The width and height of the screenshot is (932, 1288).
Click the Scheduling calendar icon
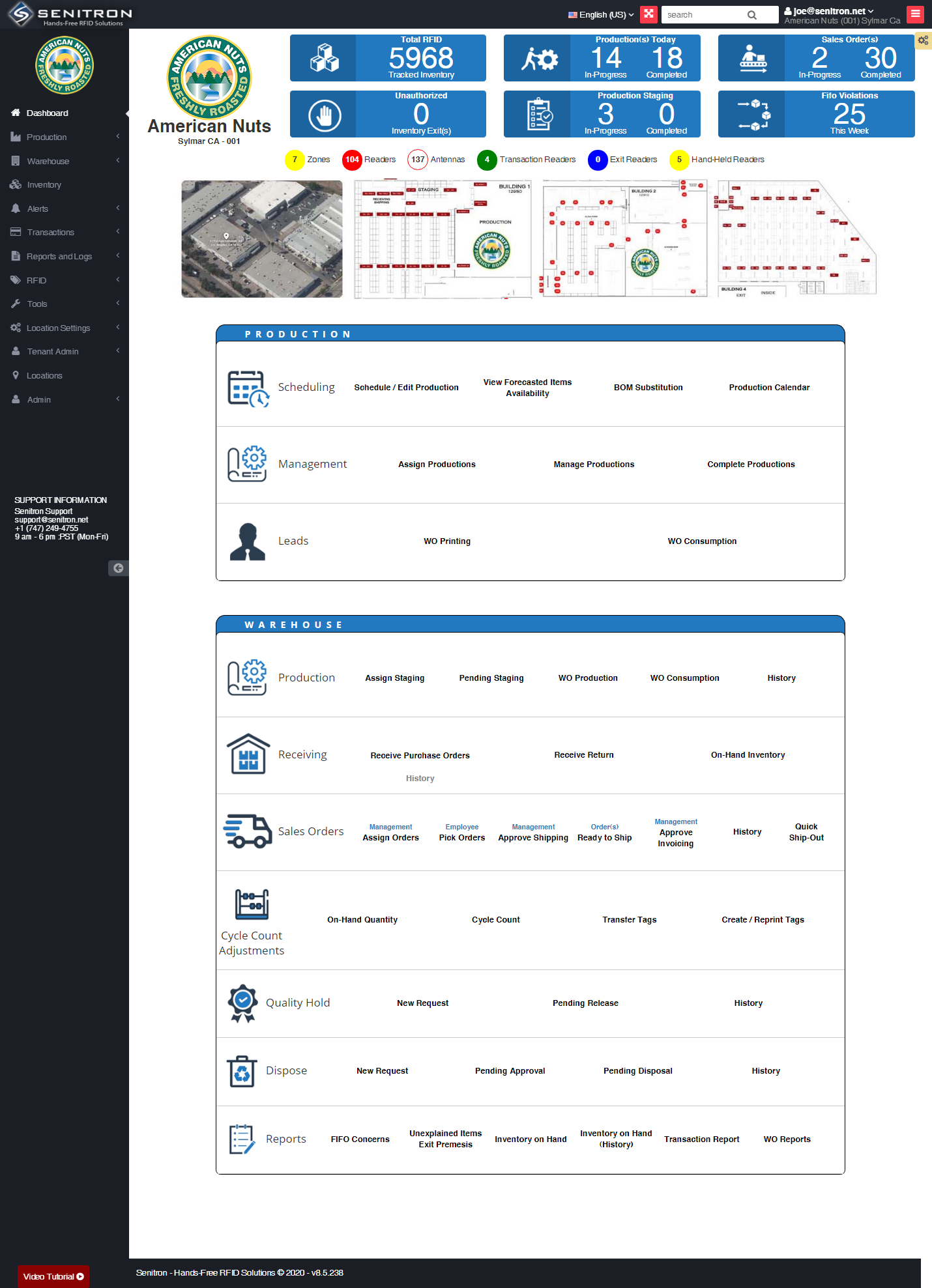tap(248, 388)
